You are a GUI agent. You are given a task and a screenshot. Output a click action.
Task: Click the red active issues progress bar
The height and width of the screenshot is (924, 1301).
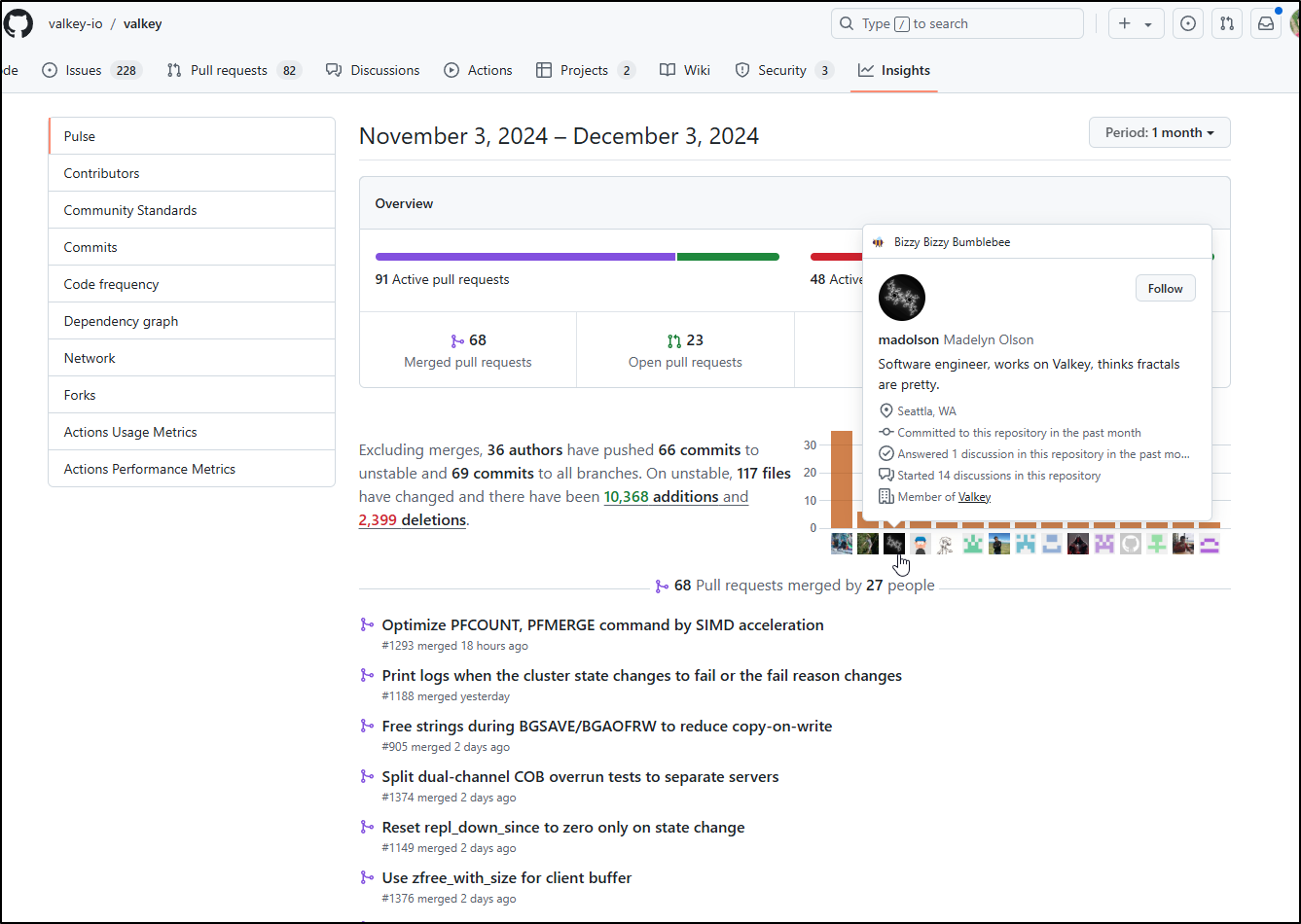pyautogui.click(x=836, y=257)
